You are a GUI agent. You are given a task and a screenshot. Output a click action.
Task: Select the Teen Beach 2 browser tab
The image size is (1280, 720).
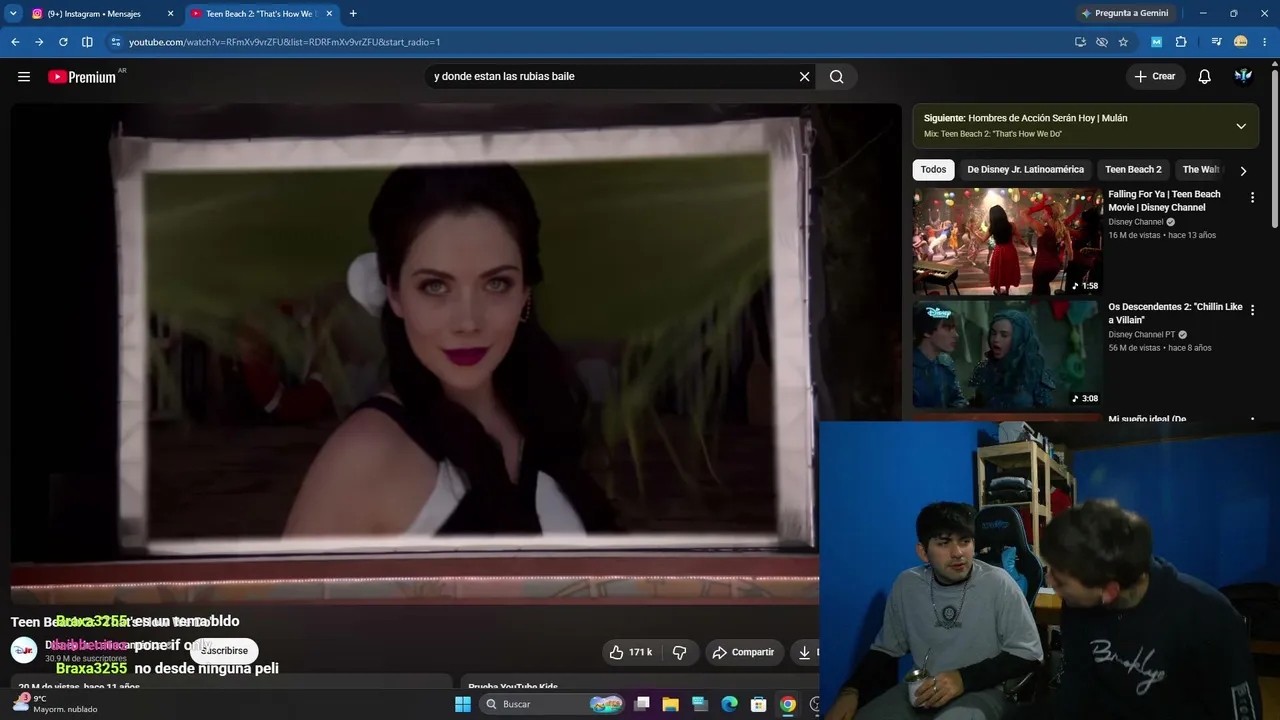tap(262, 14)
